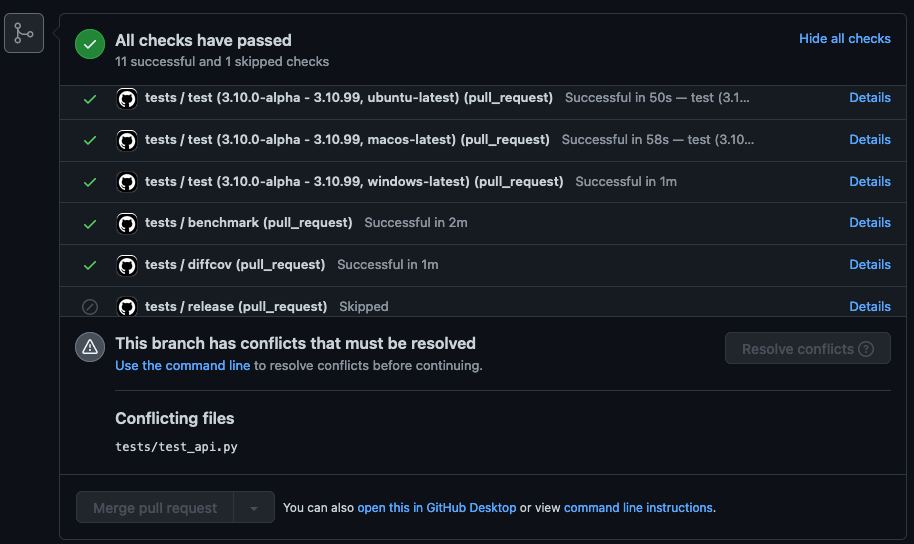The image size is (914, 544).
Task: Open the command line instructions link
Action: (x=638, y=508)
